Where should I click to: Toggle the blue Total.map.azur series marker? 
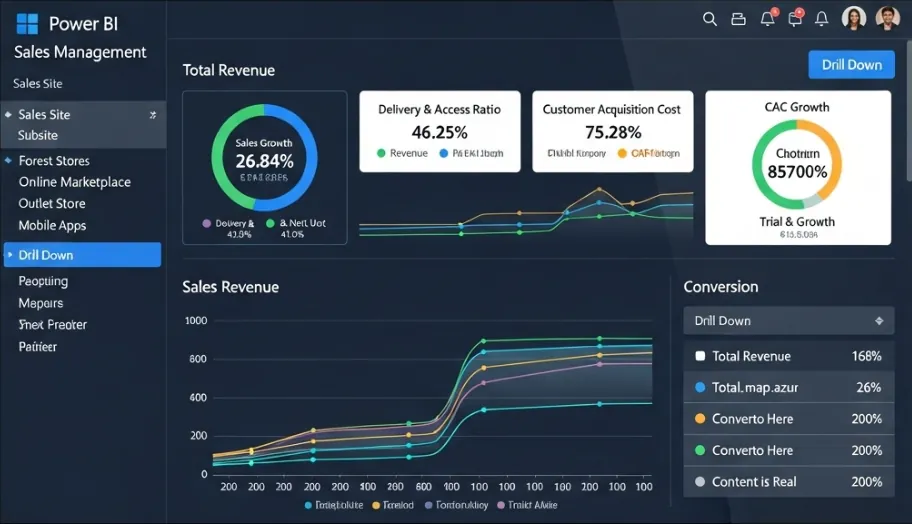coord(700,387)
